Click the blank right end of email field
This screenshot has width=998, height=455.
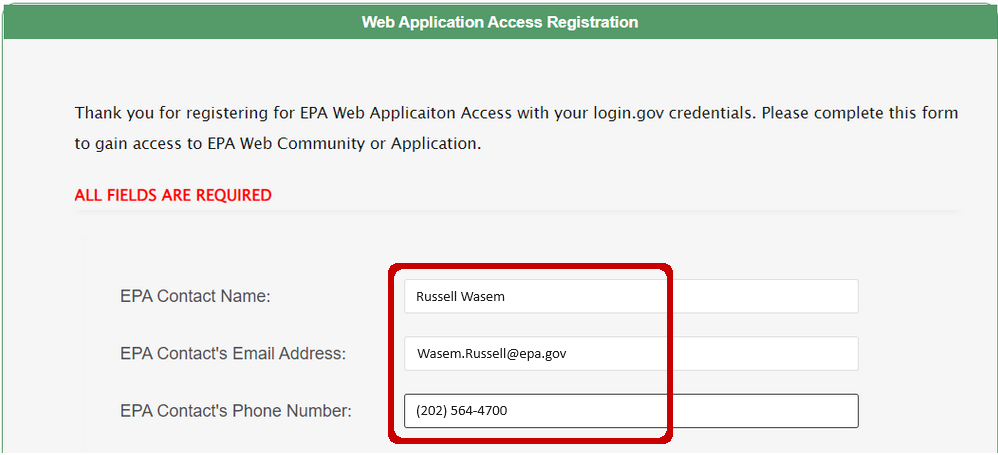coord(764,353)
